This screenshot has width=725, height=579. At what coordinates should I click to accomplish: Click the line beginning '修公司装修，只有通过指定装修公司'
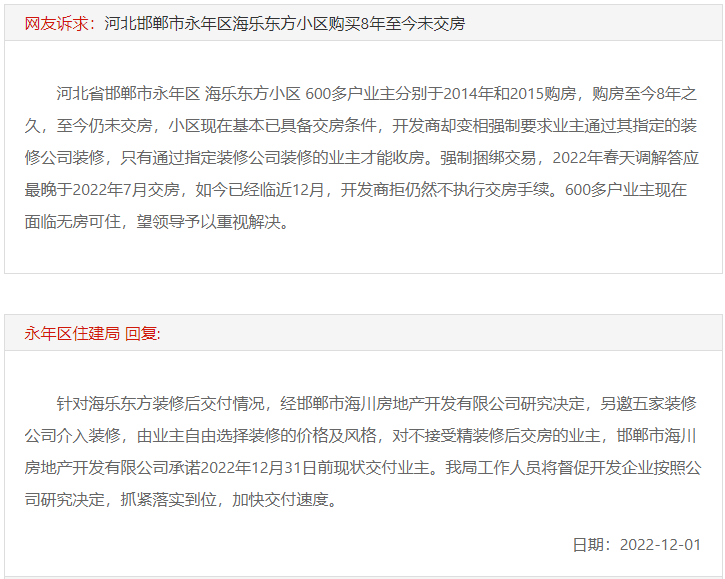tap(362, 157)
